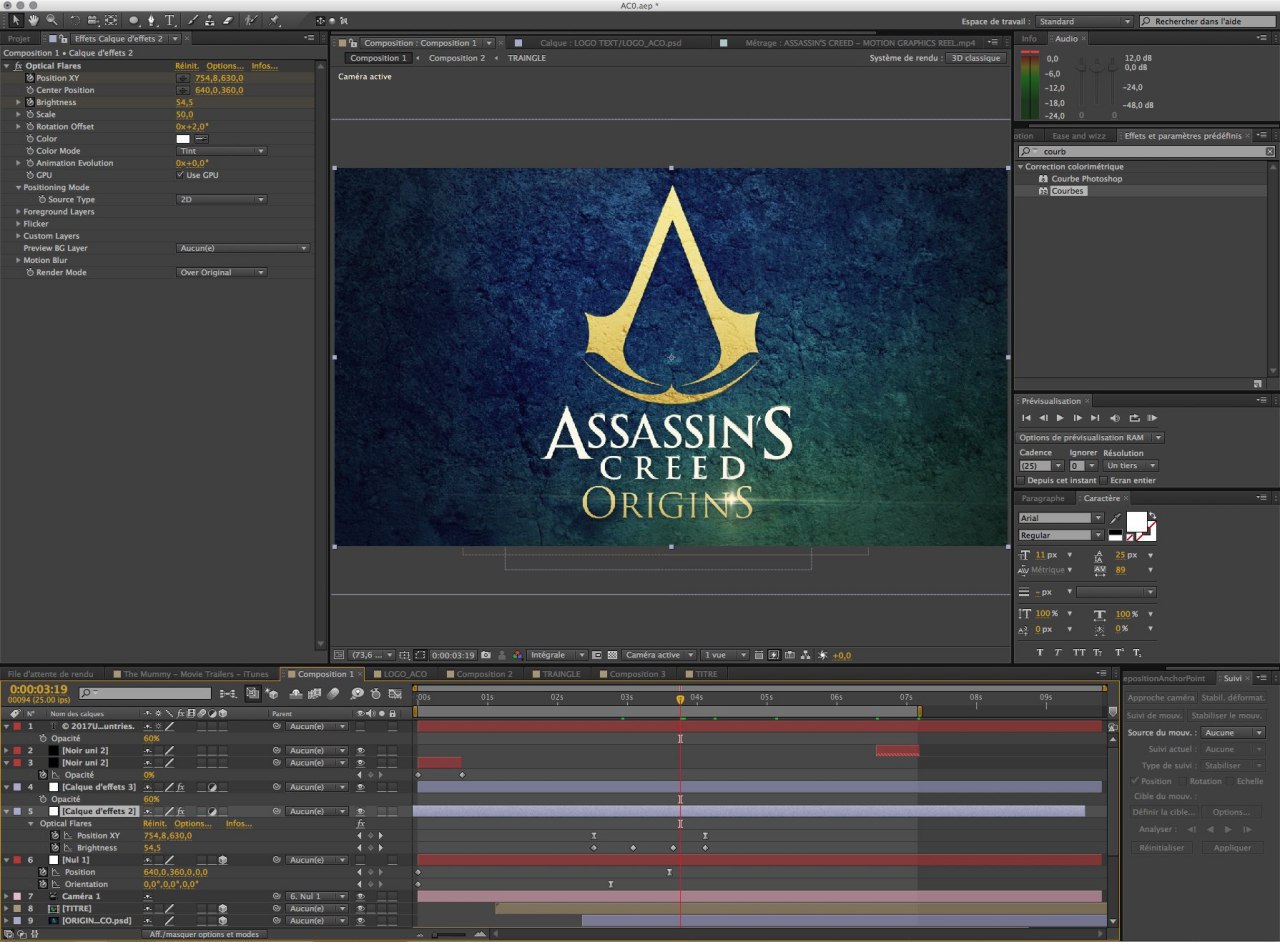Select the Zoom magnifier tool

[52, 20]
